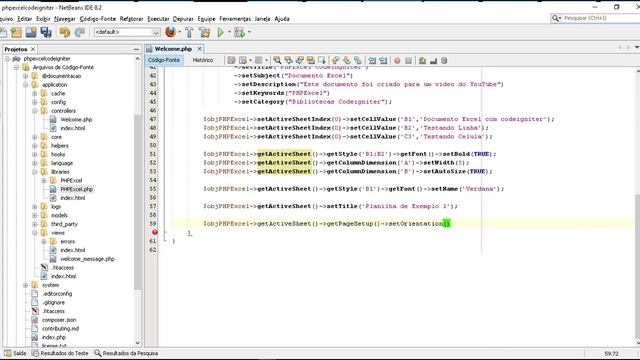Open the Debug Project dropdown arrow

(x=249, y=32)
